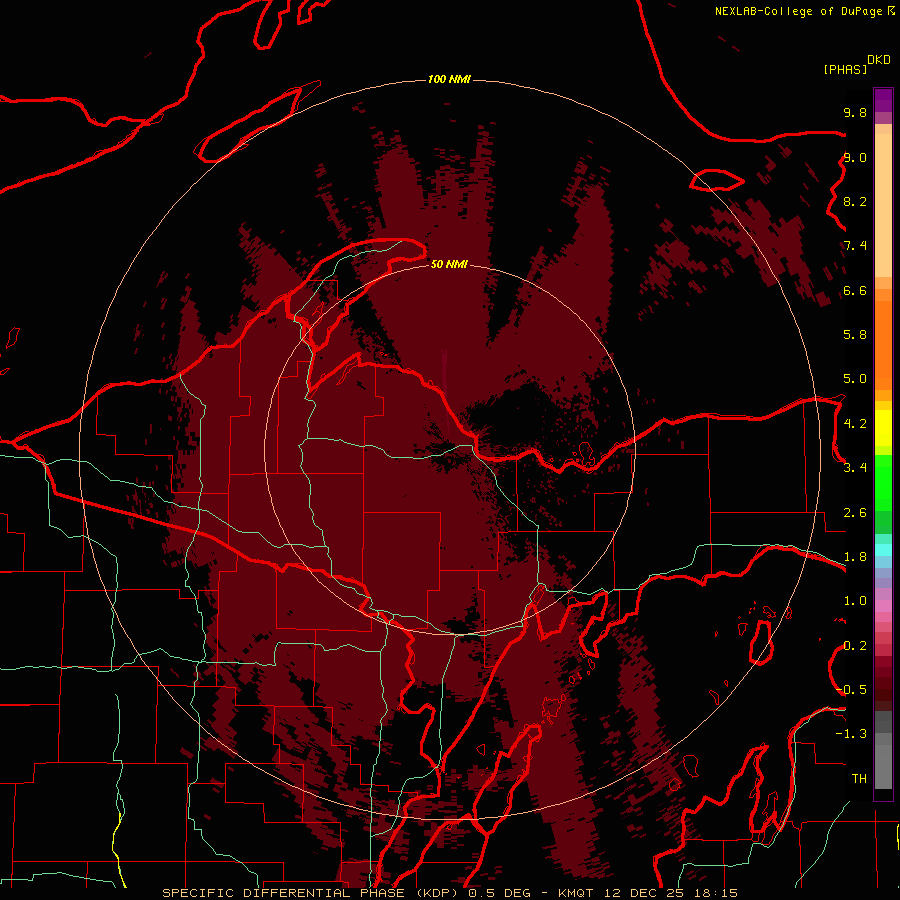
Task: Click the 0.5 DEG elevation text
Action: click(499, 893)
